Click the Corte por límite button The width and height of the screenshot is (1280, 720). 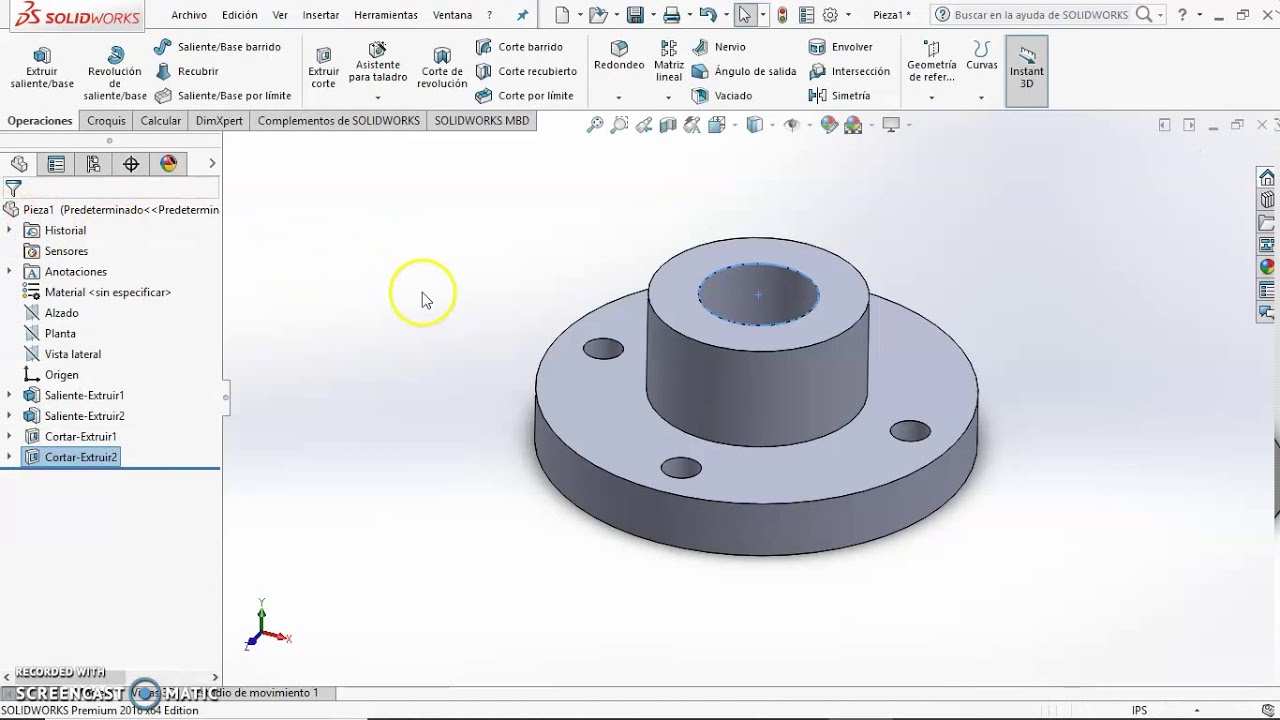coord(525,96)
